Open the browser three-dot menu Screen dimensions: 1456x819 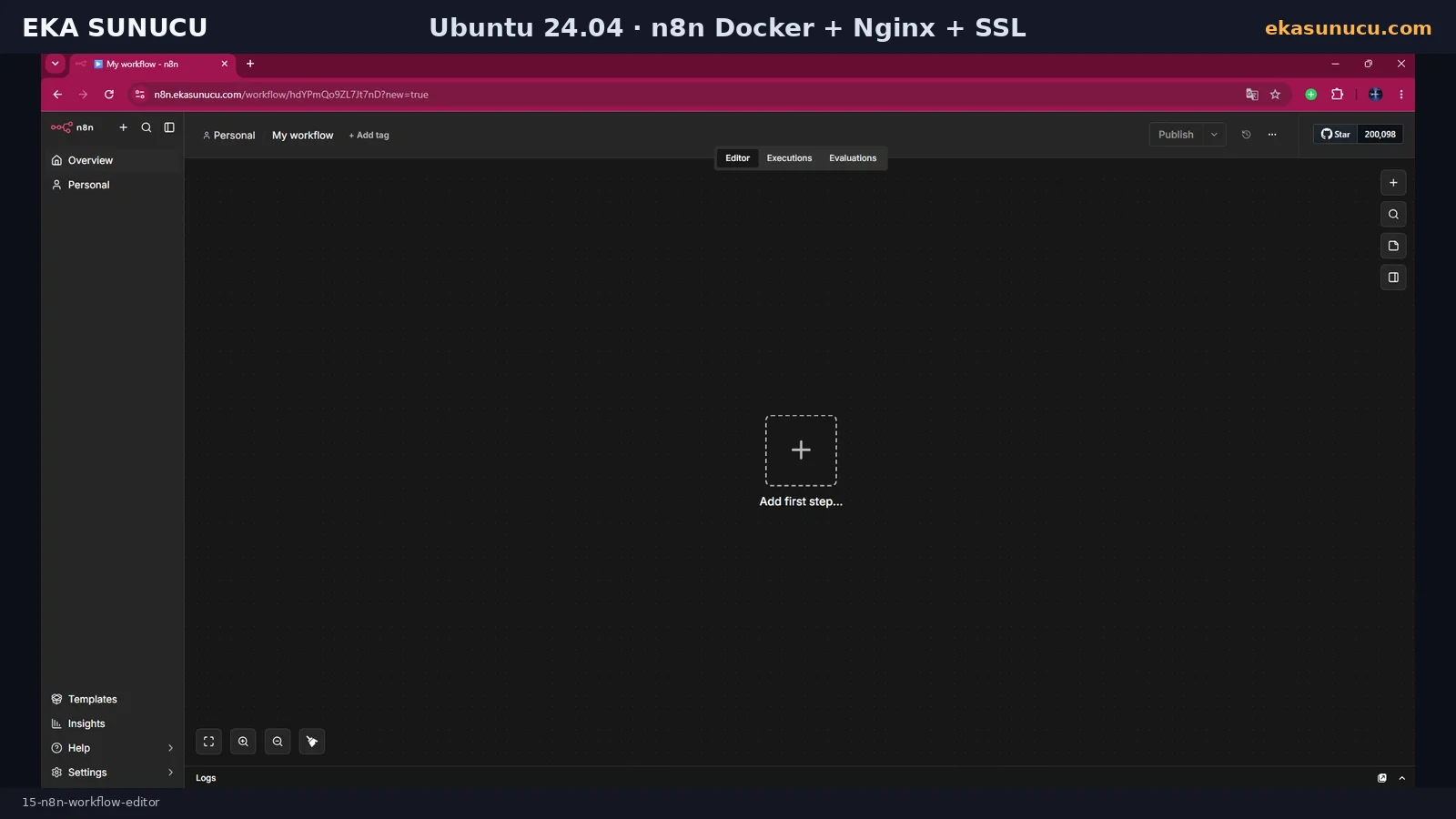coord(1401,95)
